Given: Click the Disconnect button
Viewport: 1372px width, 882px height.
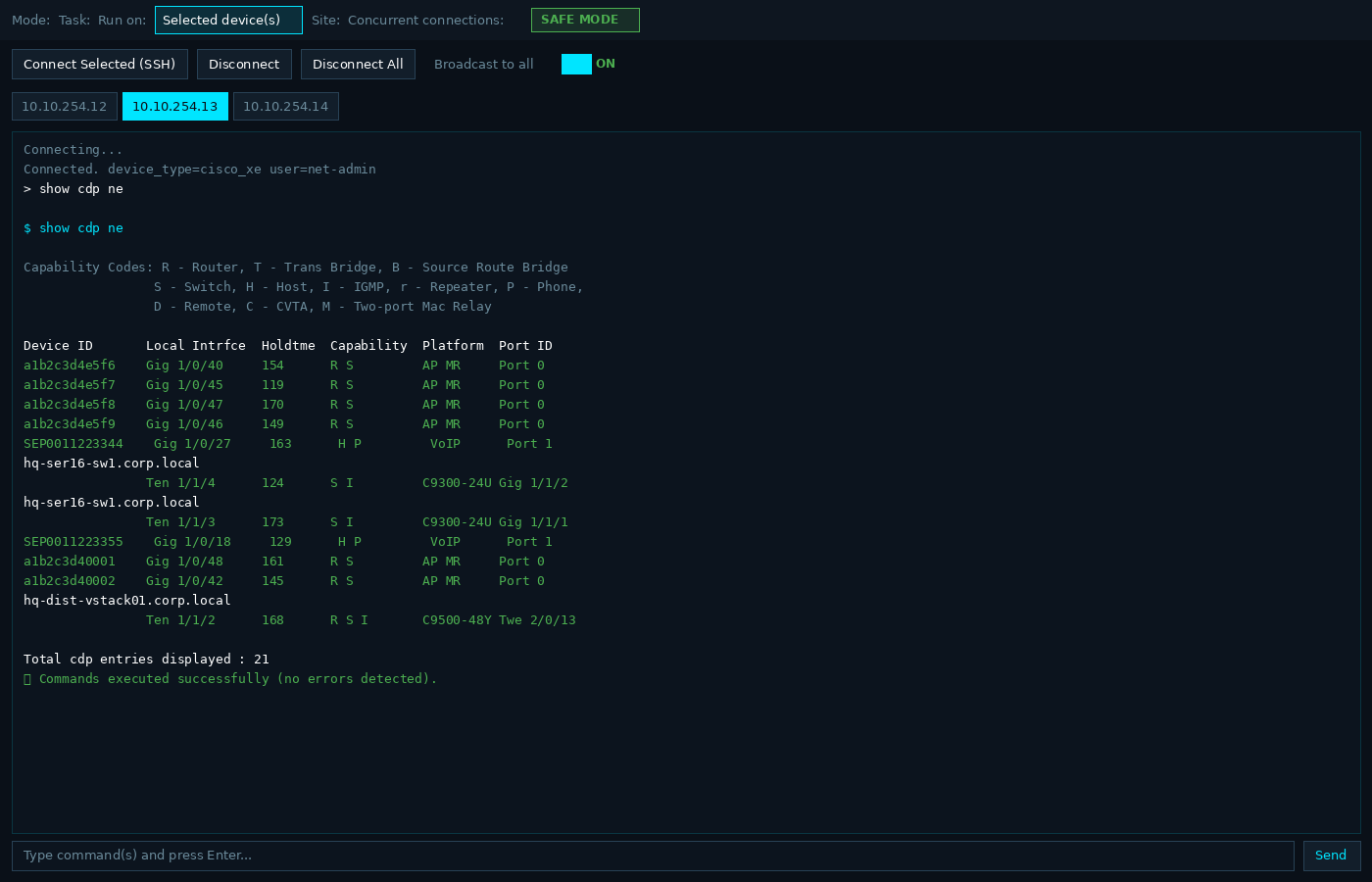Looking at the screenshot, I should (244, 64).
